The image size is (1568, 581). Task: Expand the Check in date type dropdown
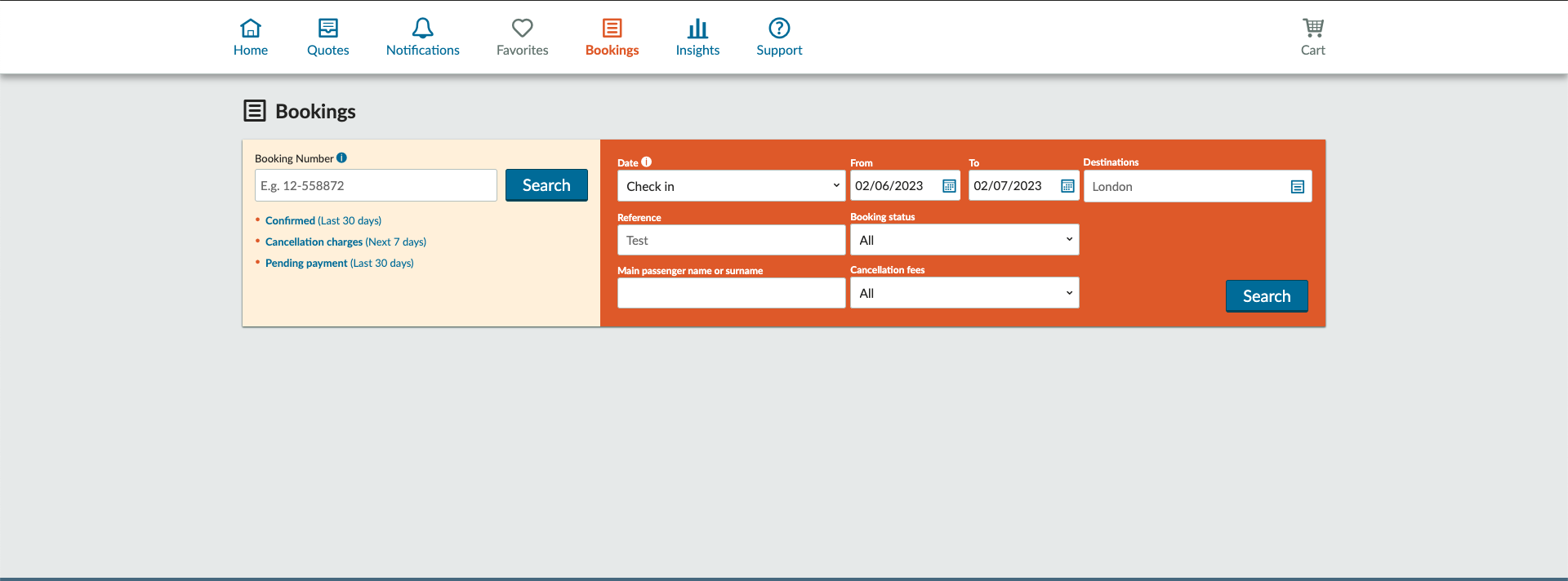pyautogui.click(x=732, y=186)
